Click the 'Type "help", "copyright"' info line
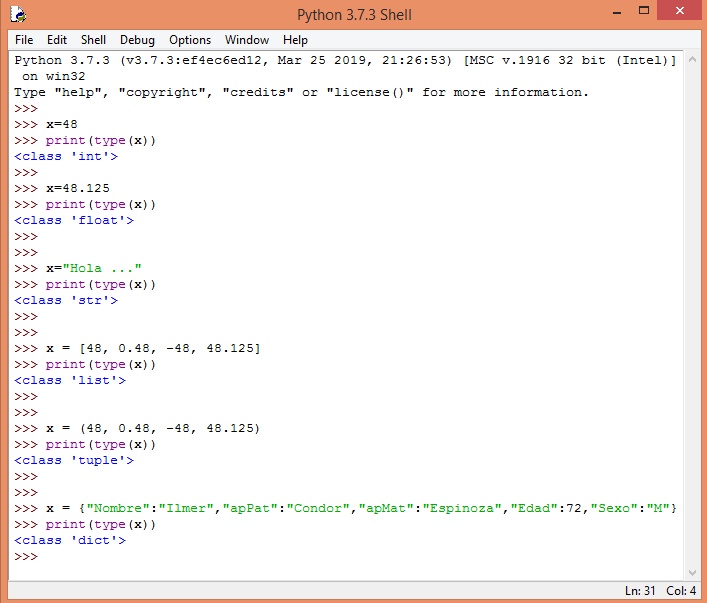Image resolution: width=707 pixels, height=603 pixels. click(x=301, y=92)
